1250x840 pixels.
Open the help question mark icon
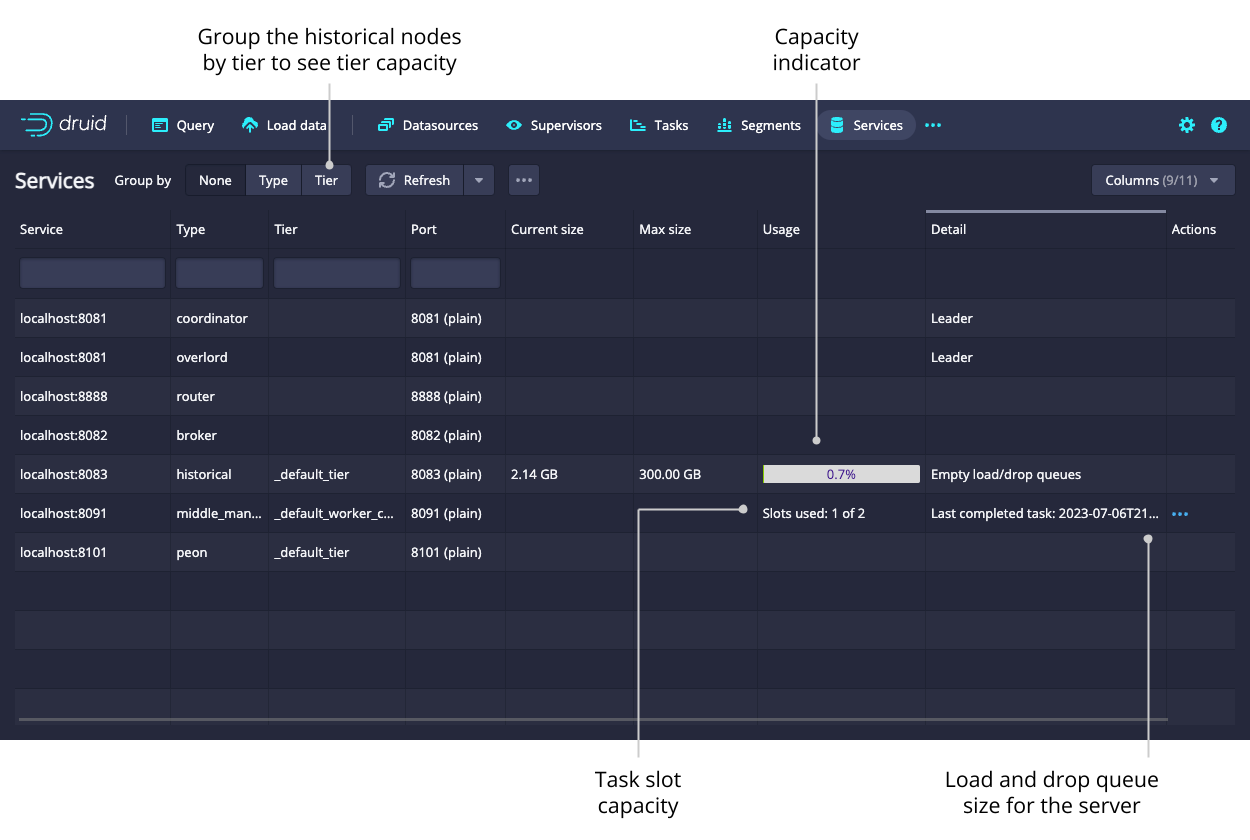(x=1218, y=125)
